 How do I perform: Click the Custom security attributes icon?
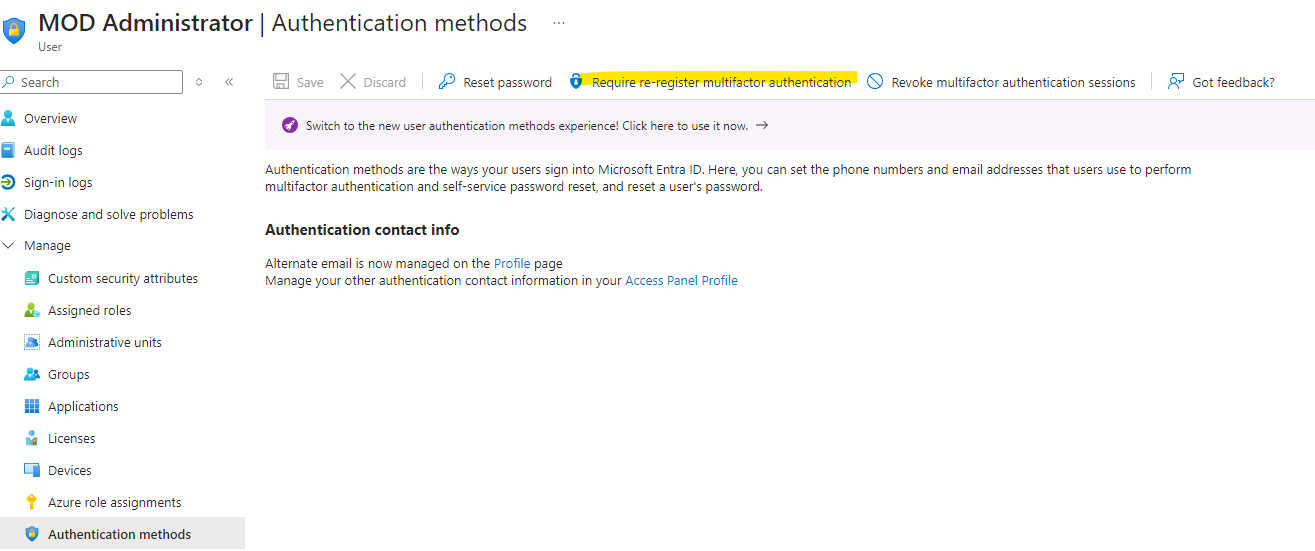31,278
